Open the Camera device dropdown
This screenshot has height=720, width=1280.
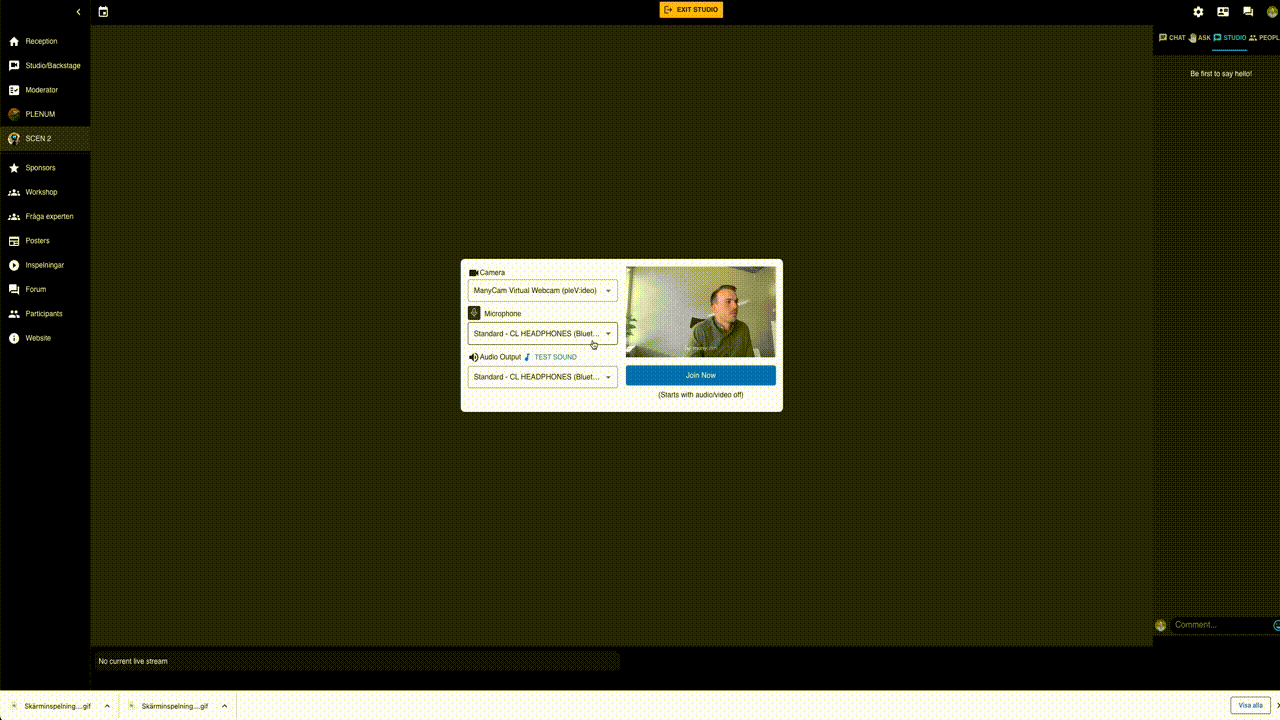(x=543, y=290)
